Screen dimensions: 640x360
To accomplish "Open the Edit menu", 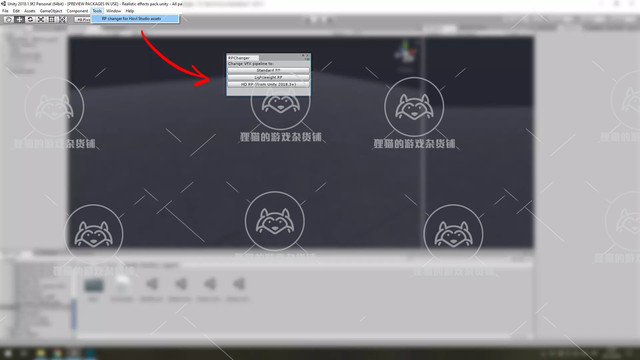I will pos(16,11).
